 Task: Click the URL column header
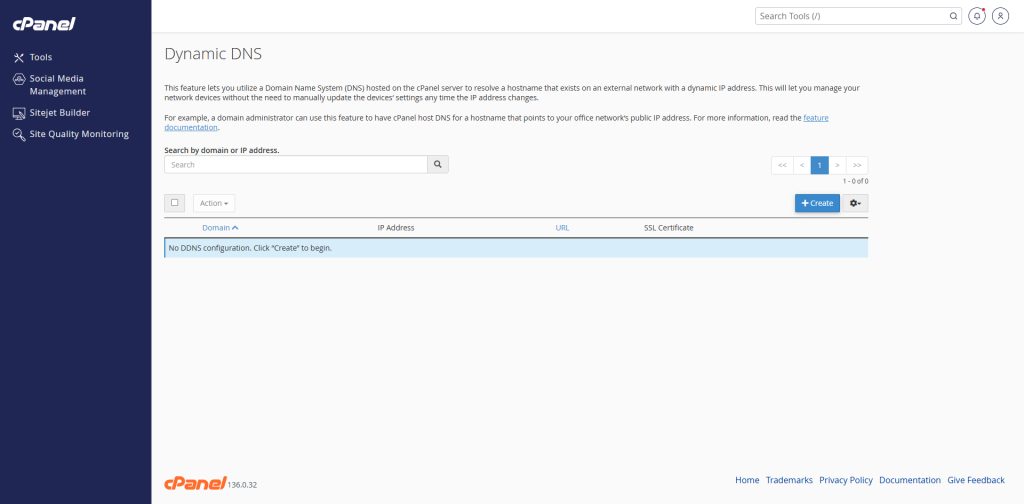pos(562,228)
